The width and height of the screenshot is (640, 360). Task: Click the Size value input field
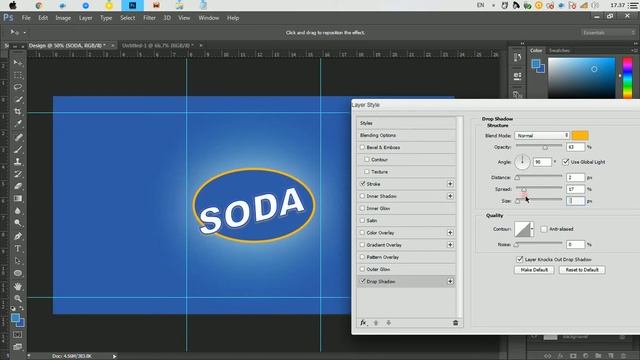pyautogui.click(x=576, y=201)
